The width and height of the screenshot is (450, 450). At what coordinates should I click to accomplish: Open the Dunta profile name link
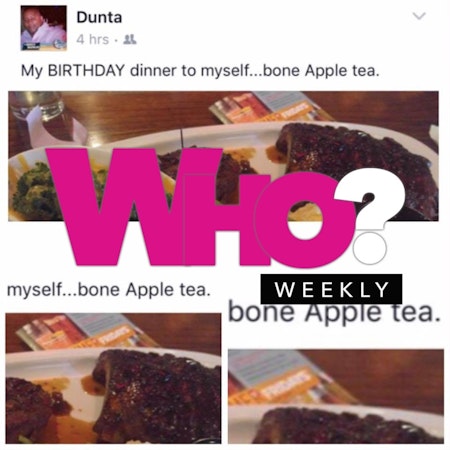(99, 17)
